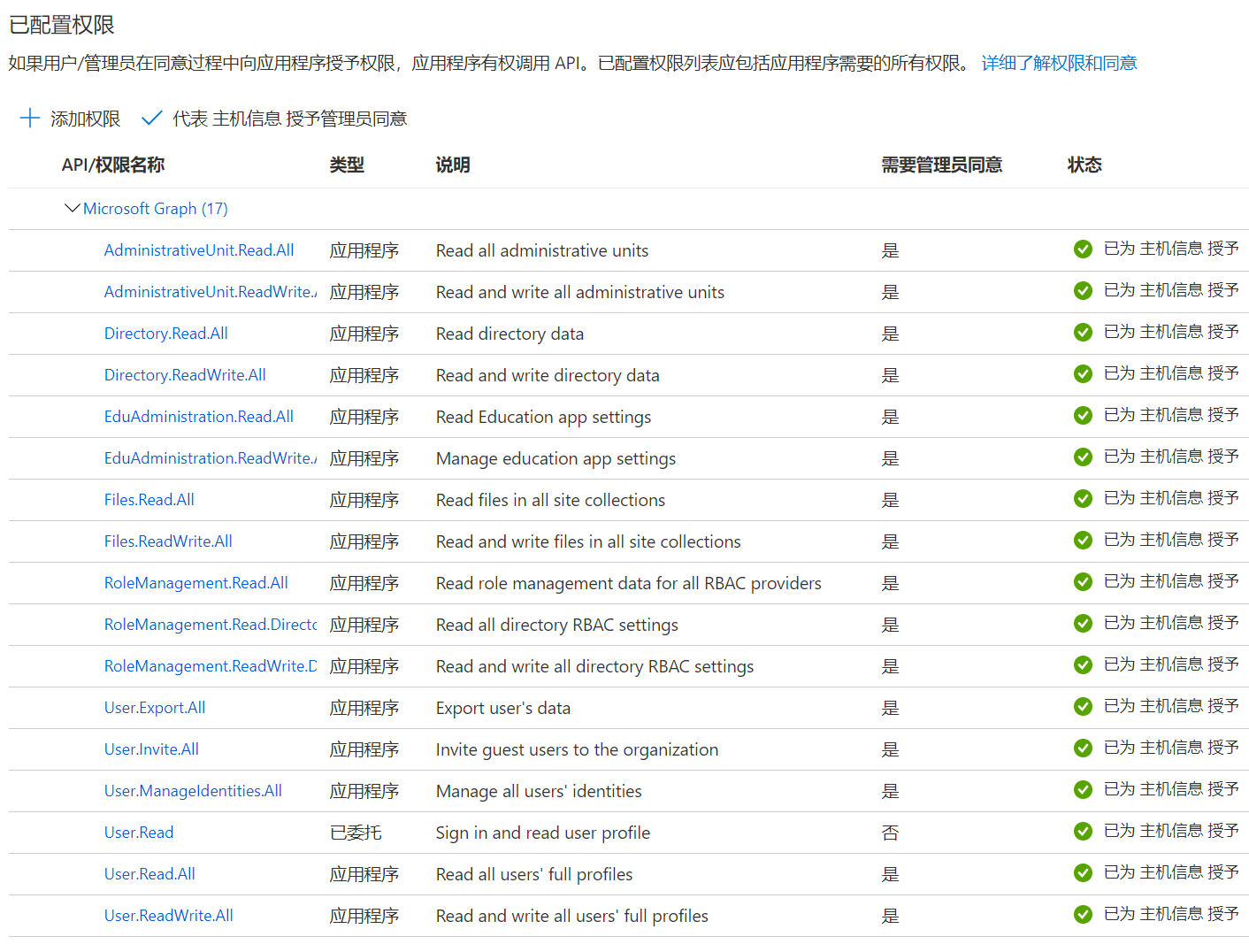Viewport: 1249px width, 952px height.
Task: Click green status icon in Files.Read.All row
Action: [1083, 499]
